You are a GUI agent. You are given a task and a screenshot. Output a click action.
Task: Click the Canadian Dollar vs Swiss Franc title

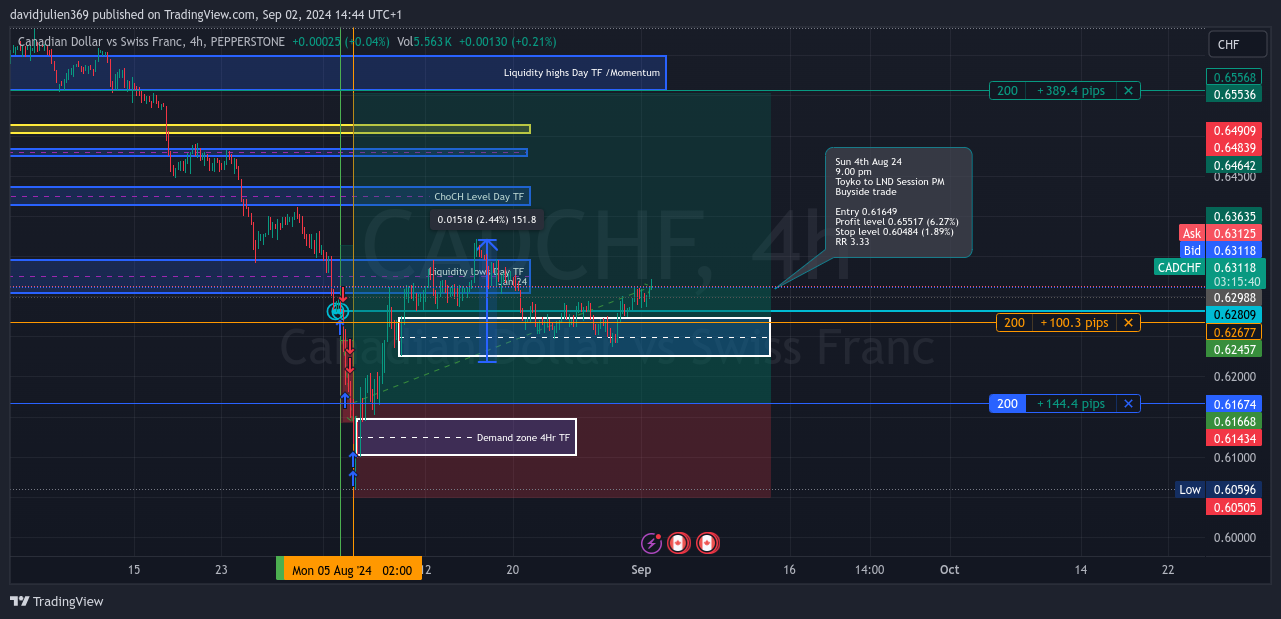point(100,42)
